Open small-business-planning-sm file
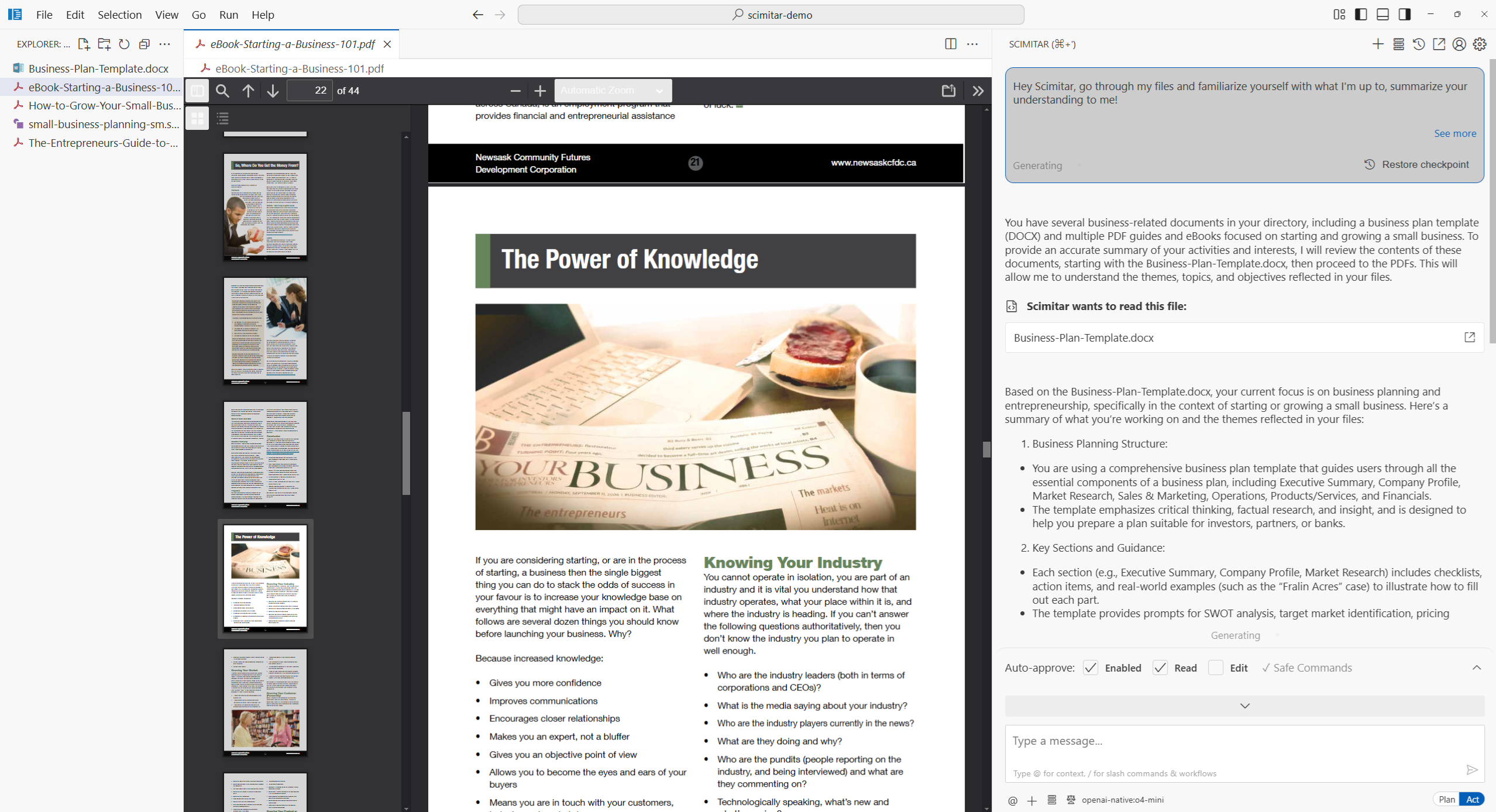1496x812 pixels. tap(92, 124)
